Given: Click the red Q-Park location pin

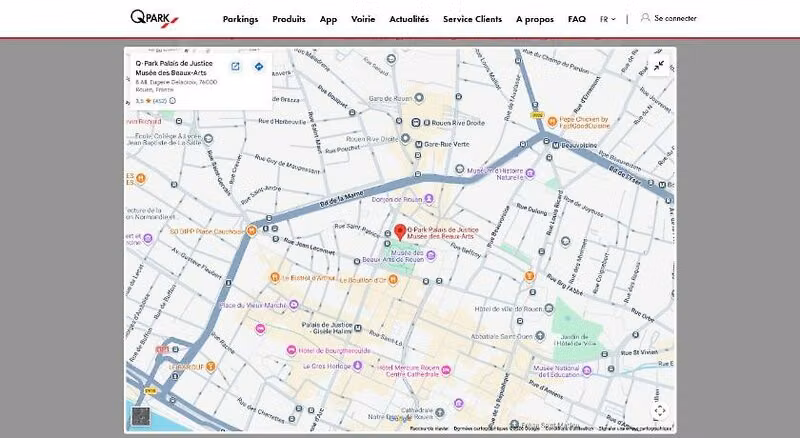Looking at the screenshot, I should pyautogui.click(x=400, y=232).
